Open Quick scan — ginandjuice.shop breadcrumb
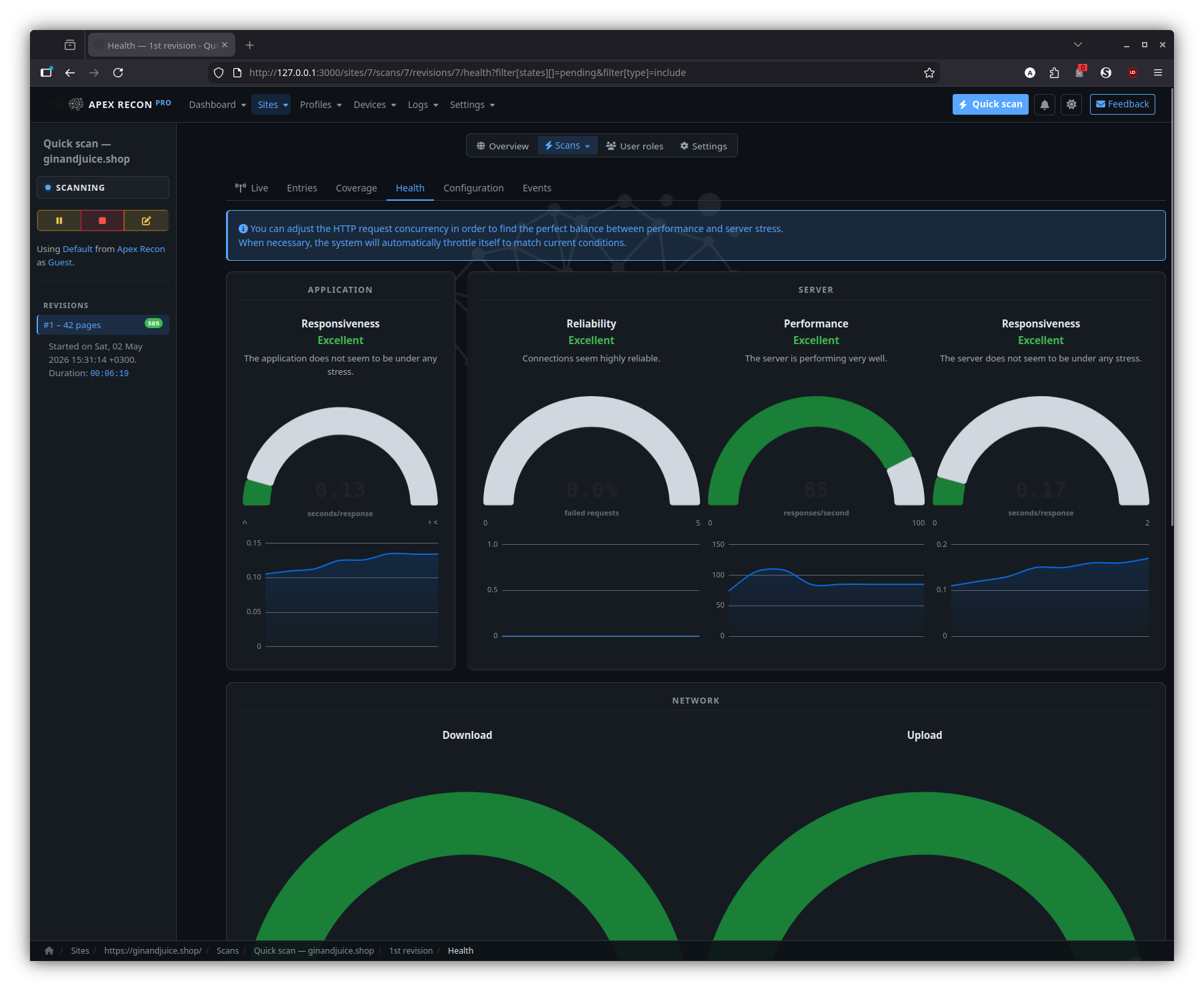 tap(314, 951)
